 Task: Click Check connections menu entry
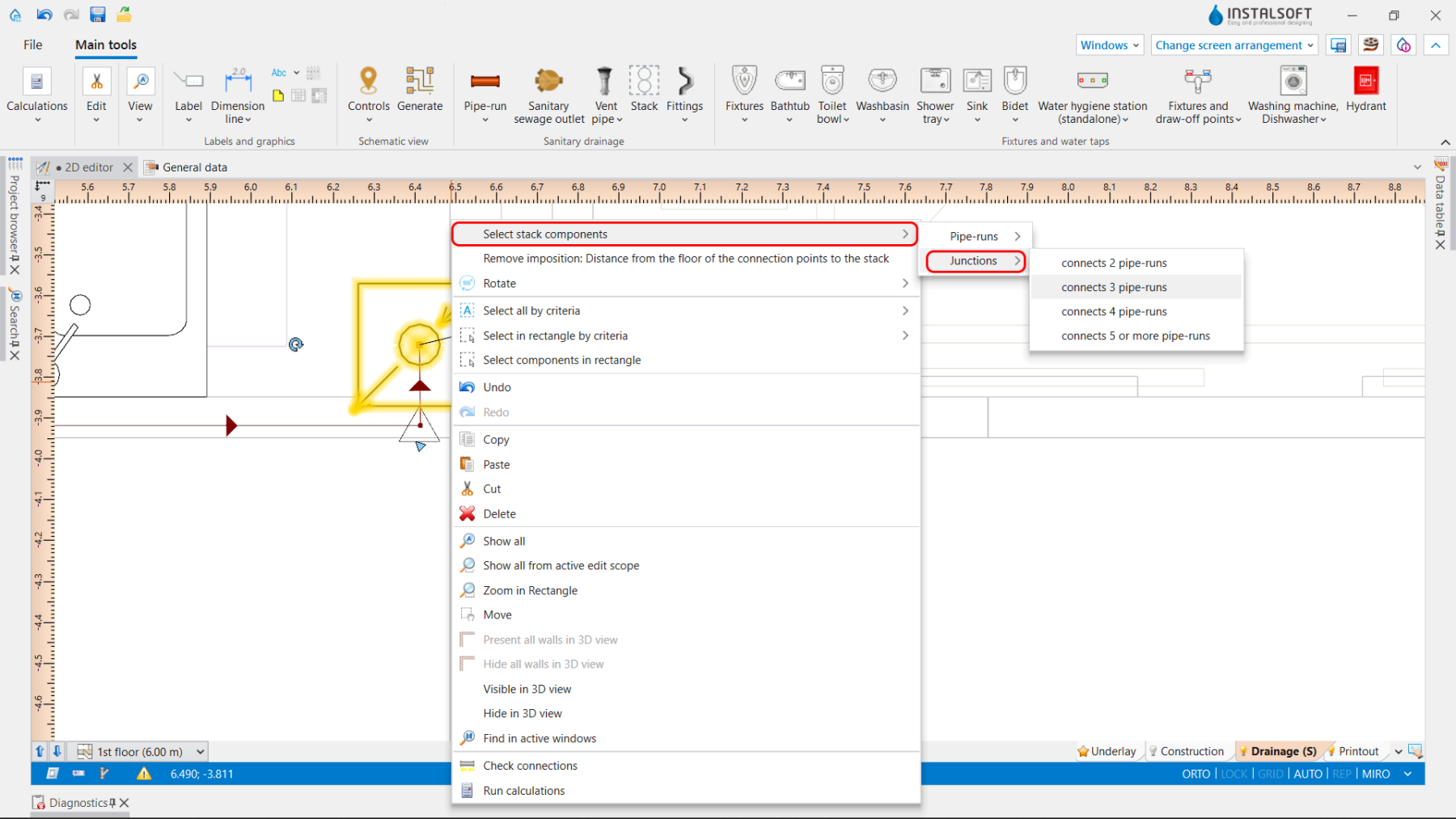pos(530,766)
